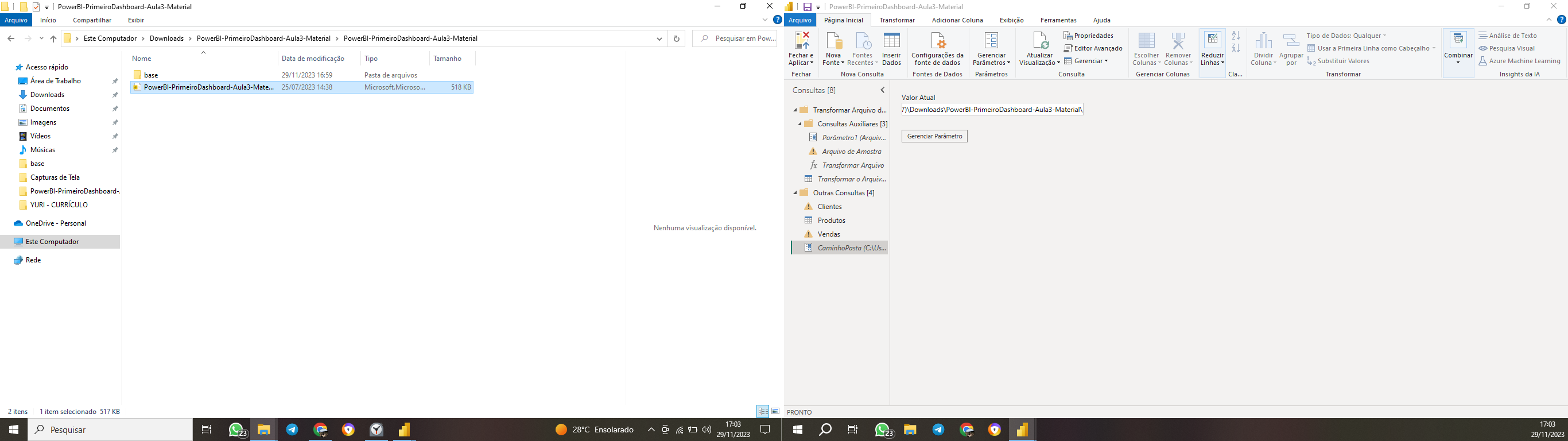Screen dimensions: 1568x441
Task: Open Nova Fonte in Power Query ribbon
Action: (833, 49)
